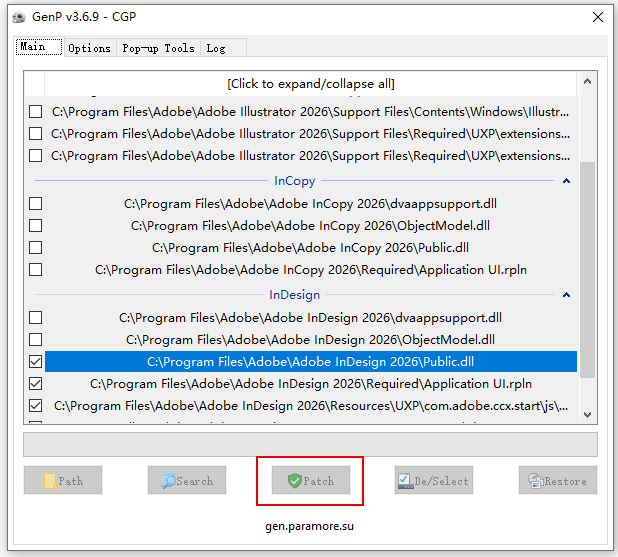Viewport: 618px width, 557px height.
Task: Uncheck the InDesign Public.dll checkbox
Action: 36,361
